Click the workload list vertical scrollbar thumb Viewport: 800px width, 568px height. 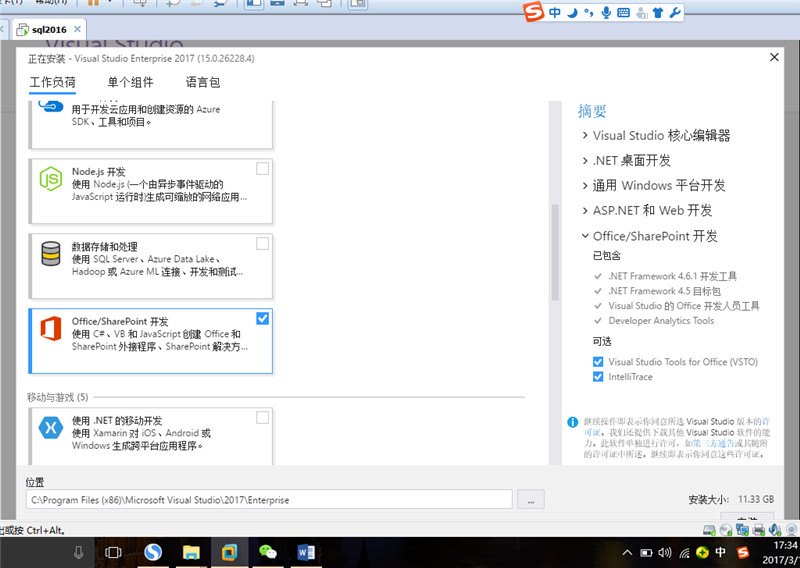[555, 252]
